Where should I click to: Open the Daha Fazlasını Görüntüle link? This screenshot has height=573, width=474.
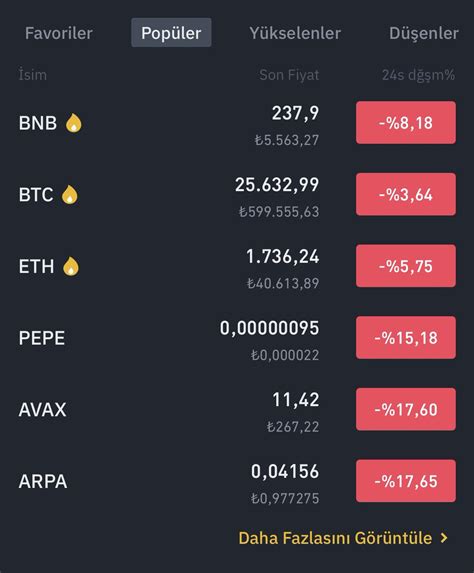tap(335, 538)
